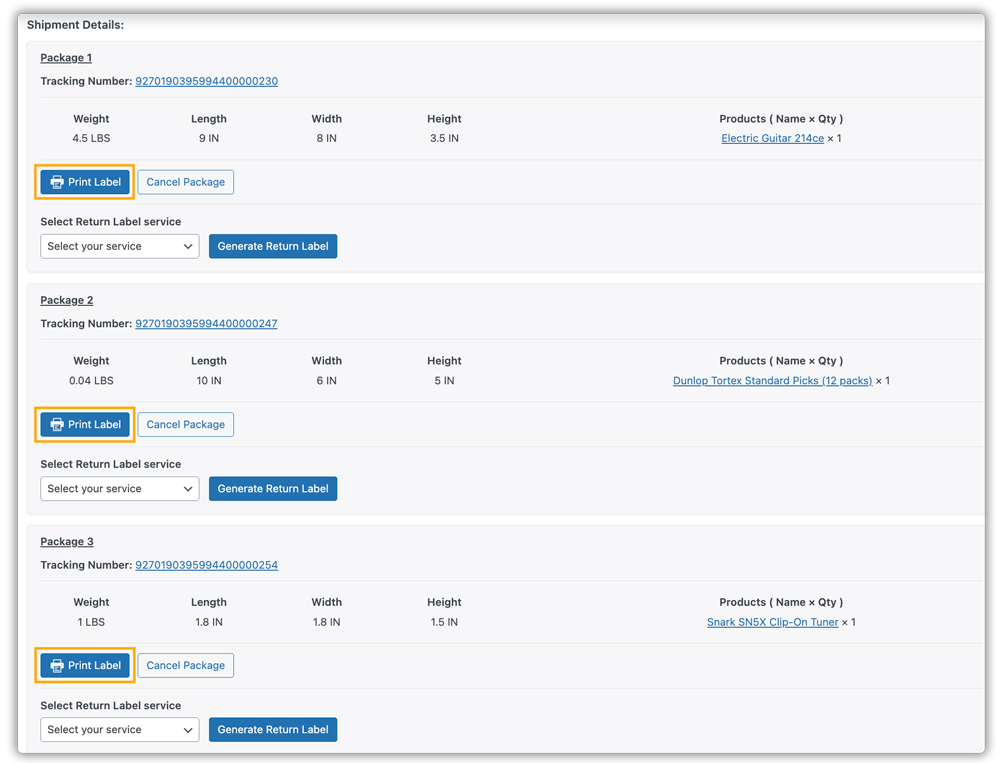The height and width of the screenshot is (763, 1000).
Task: Click Cancel Package under Package 3
Action: (x=186, y=666)
